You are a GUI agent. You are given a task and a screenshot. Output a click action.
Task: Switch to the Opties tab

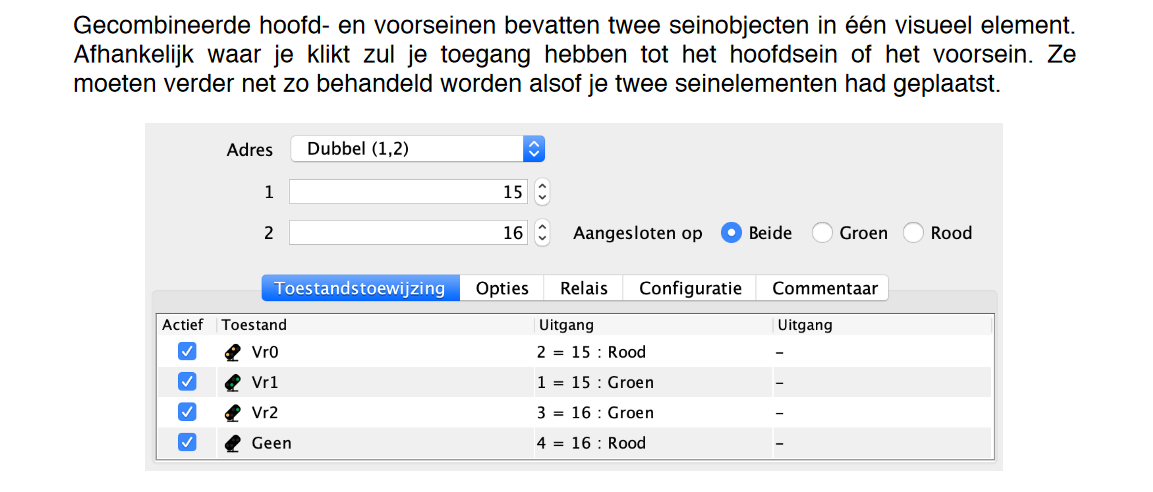[502, 288]
